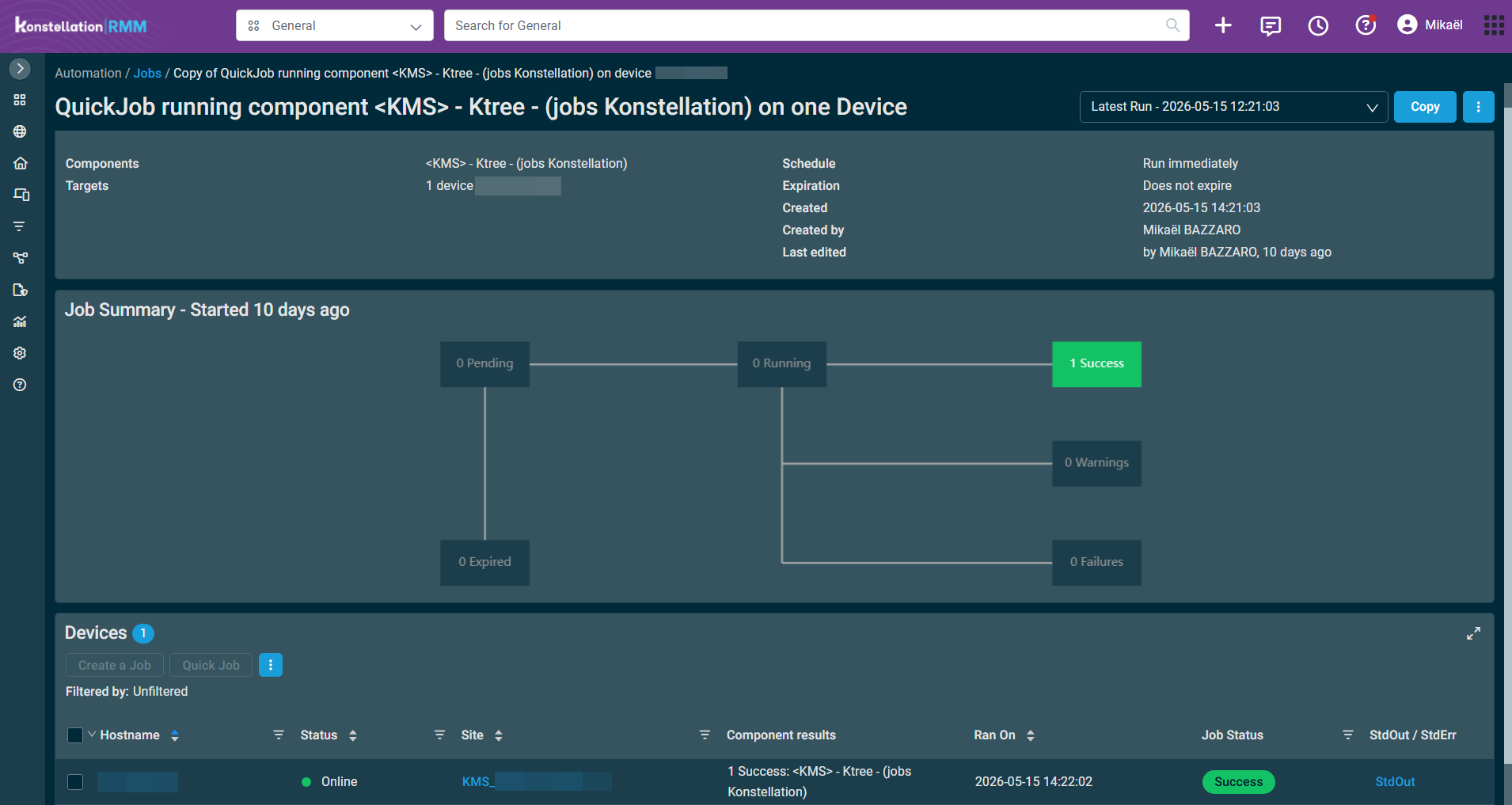Click the Create a Job button
This screenshot has width=1512, height=805.
[x=115, y=665]
